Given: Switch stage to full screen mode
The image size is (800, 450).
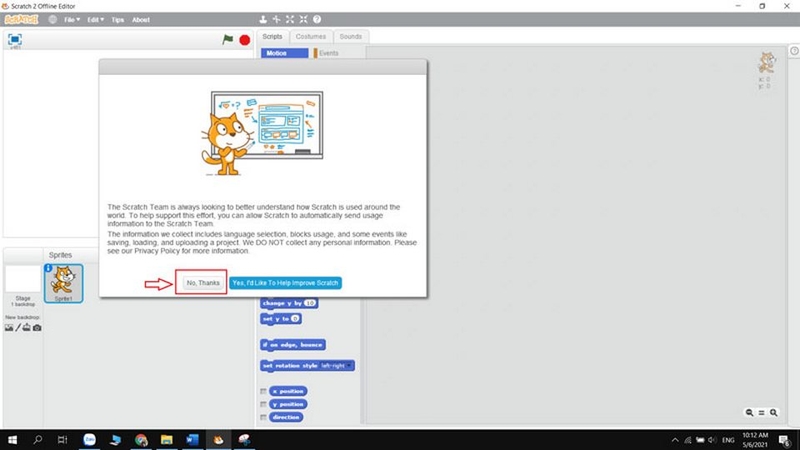Looking at the screenshot, I should coord(15,39).
